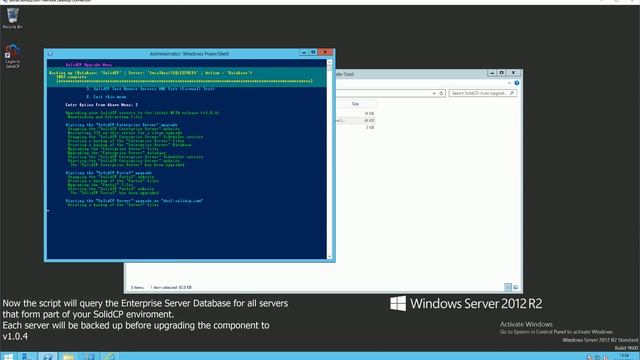
Task: Click the Windows Start button on the taskbar
Action: [x=8, y=356]
